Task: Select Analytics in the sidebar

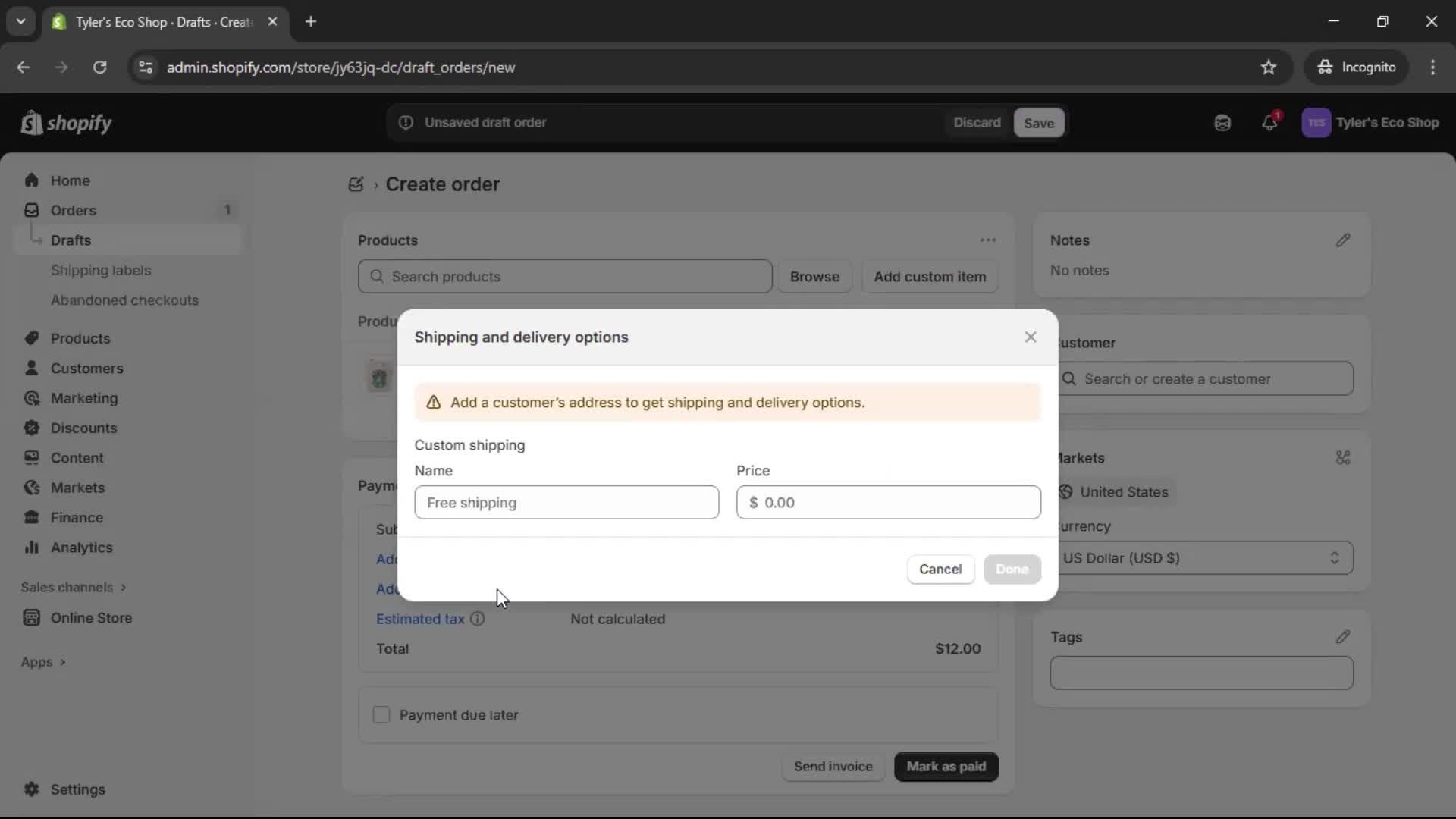Action: pyautogui.click(x=80, y=548)
